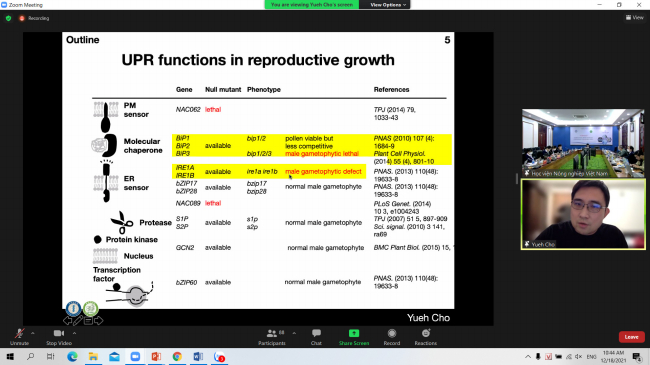The image size is (650, 365).
Task: Start recording with the Record button
Action: coord(392,336)
